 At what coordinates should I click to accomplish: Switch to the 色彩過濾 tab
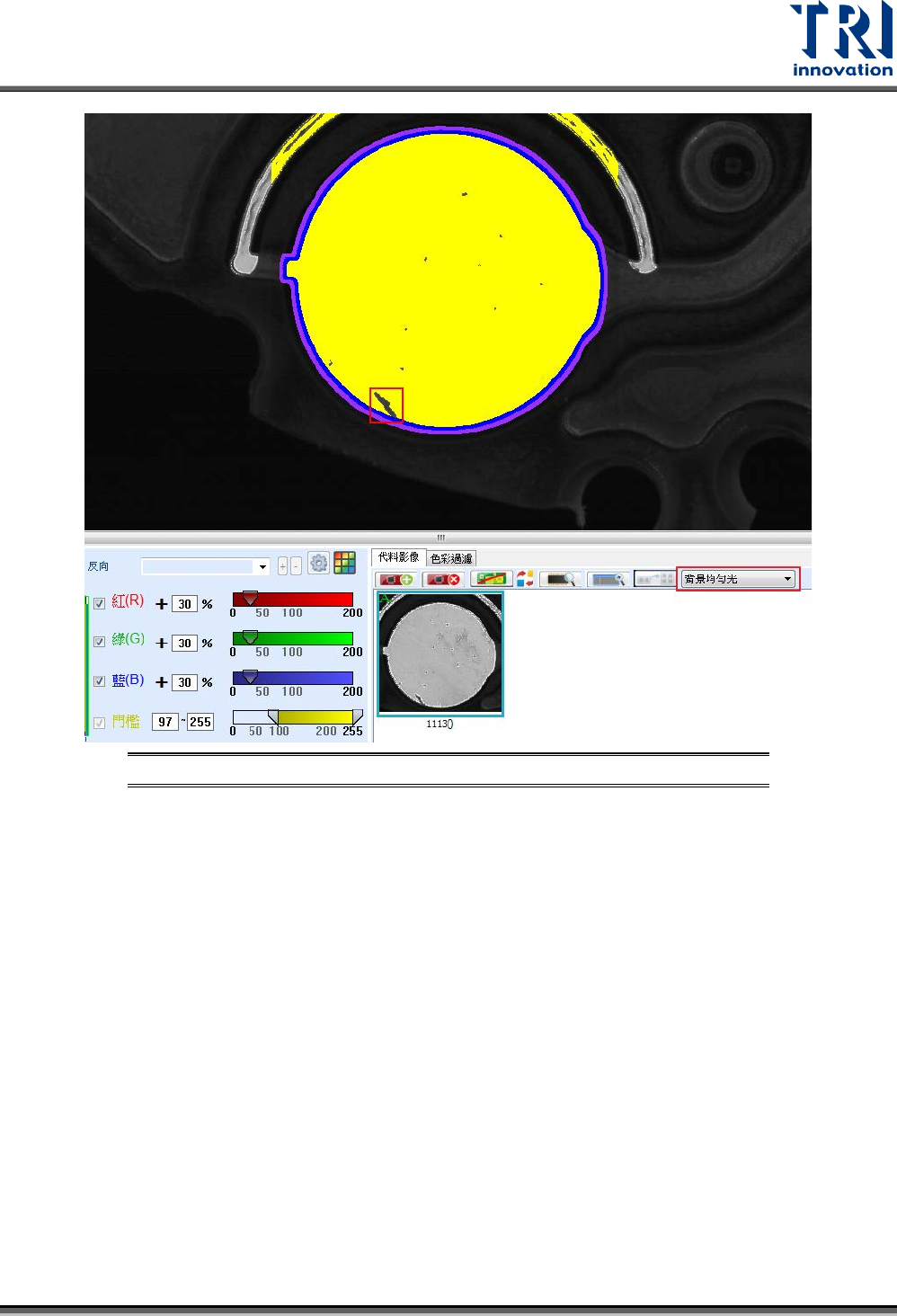click(451, 558)
